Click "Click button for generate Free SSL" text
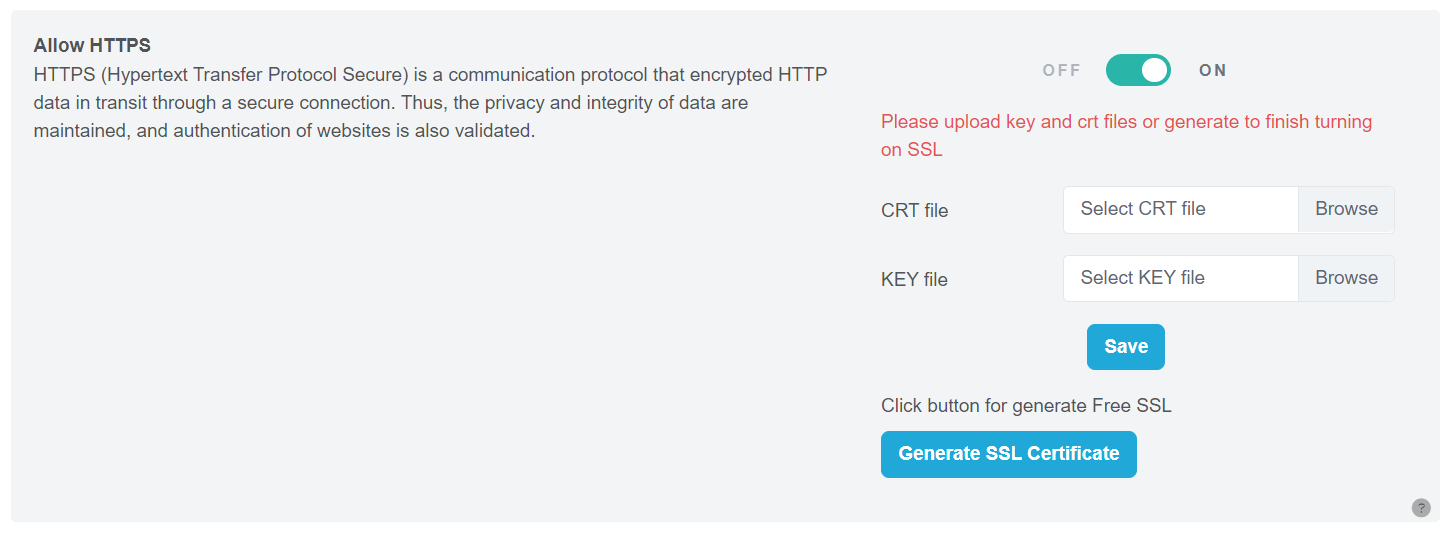The height and width of the screenshot is (537, 1454). (x=1026, y=406)
